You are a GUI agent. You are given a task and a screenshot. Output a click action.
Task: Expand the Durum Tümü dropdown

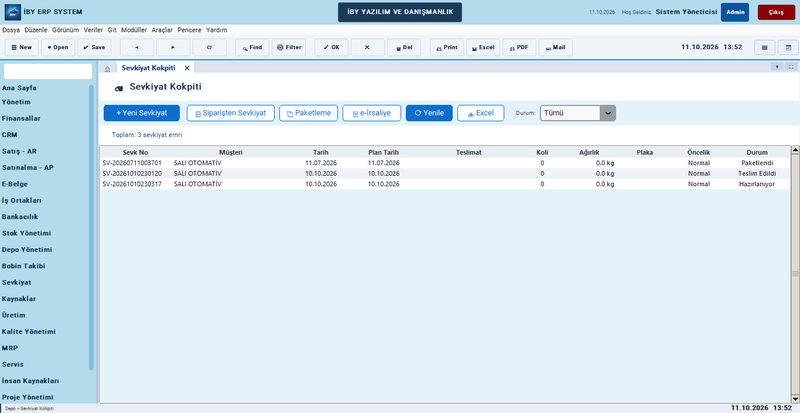pyautogui.click(x=608, y=113)
